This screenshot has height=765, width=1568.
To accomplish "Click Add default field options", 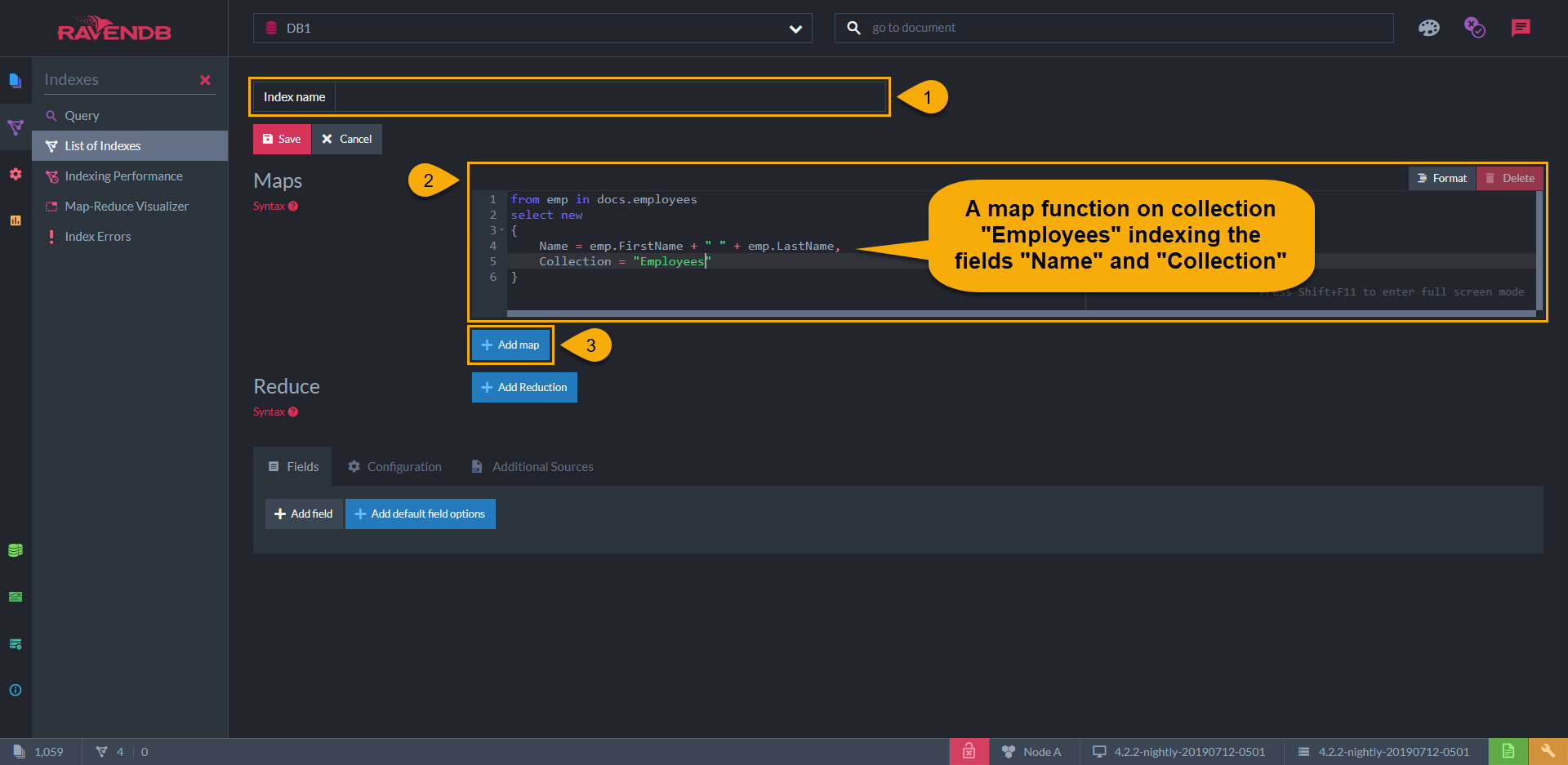I will pyautogui.click(x=421, y=514).
